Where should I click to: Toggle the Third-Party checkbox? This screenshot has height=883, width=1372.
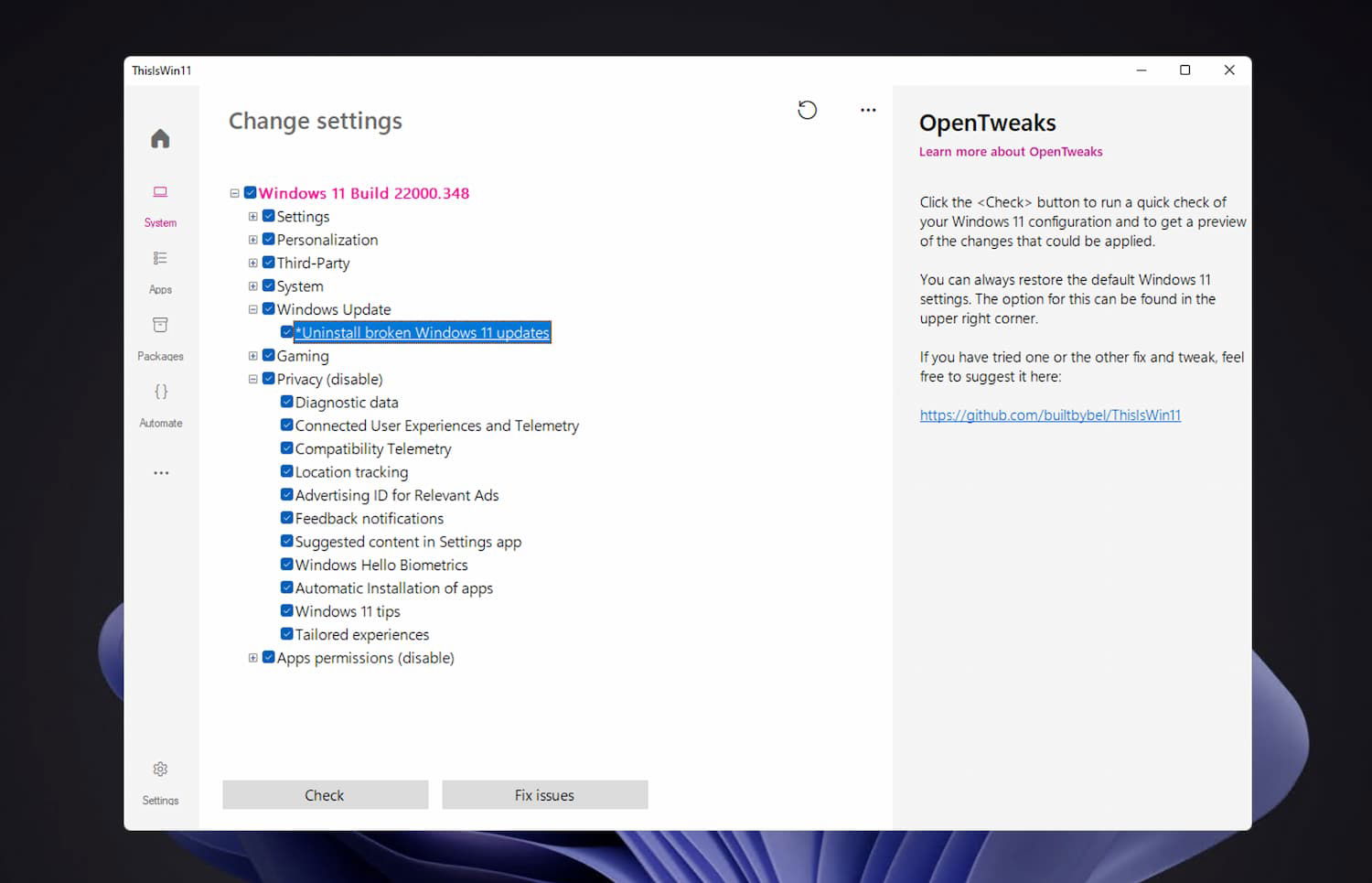tap(268, 263)
